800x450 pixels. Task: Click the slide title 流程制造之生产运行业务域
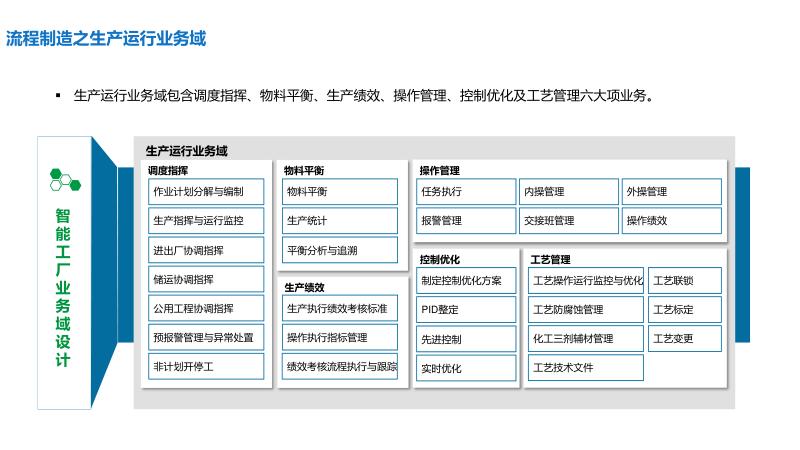(x=106, y=38)
